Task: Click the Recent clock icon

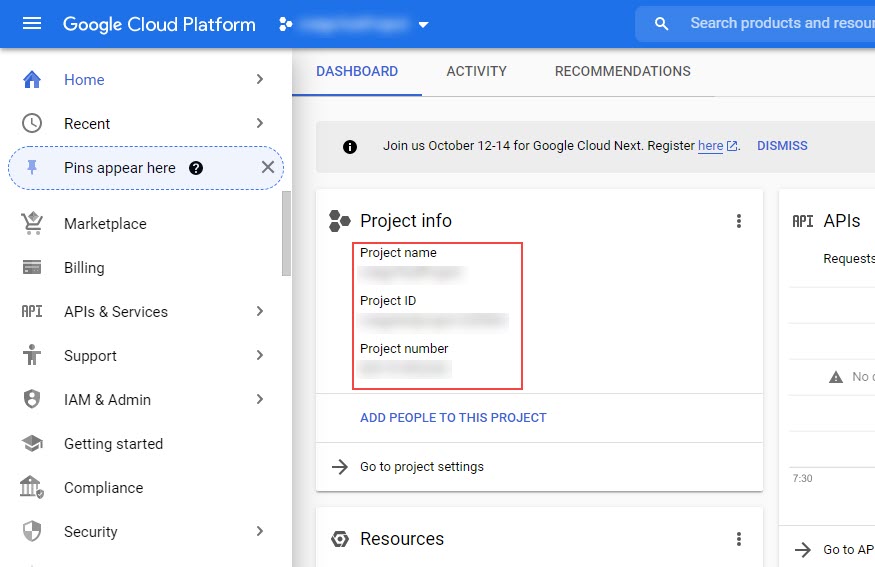Action: coord(32,123)
